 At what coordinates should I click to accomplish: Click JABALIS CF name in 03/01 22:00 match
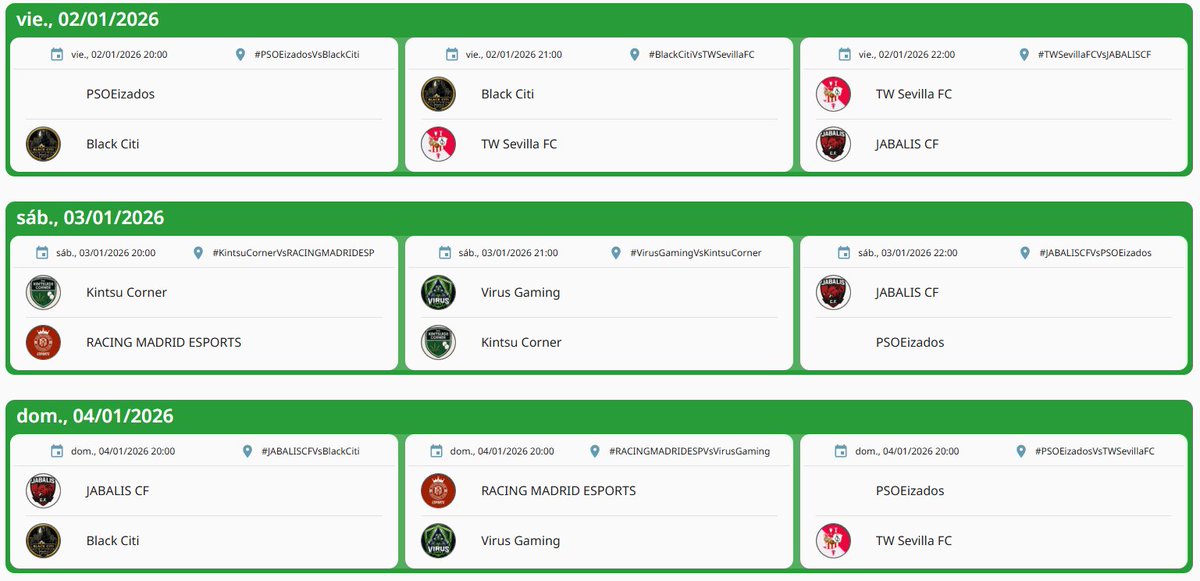coord(907,292)
